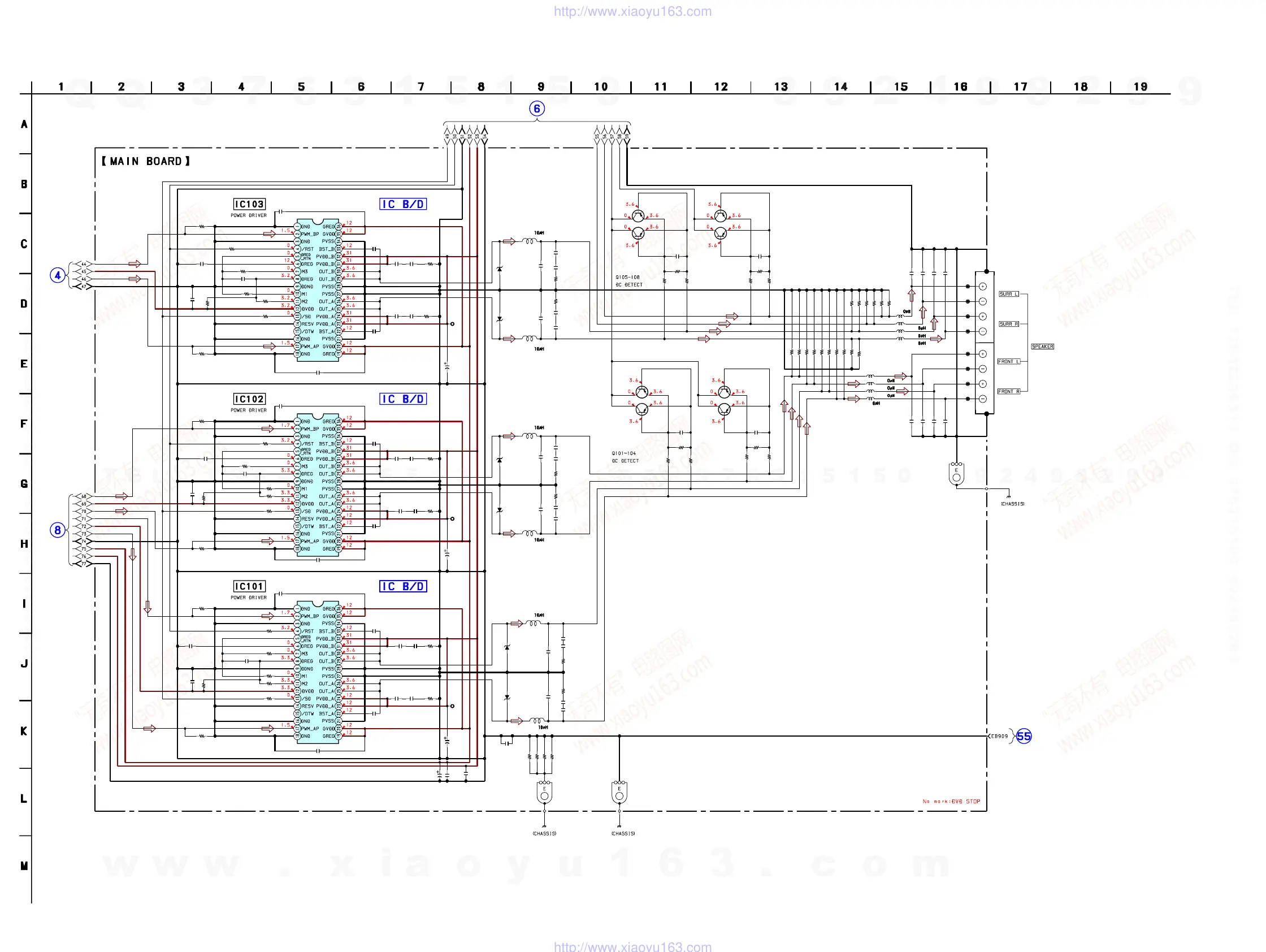Viewport: 1266px width, 952px height.
Task: Click the IC101 power driver chip body
Action: 318,673
